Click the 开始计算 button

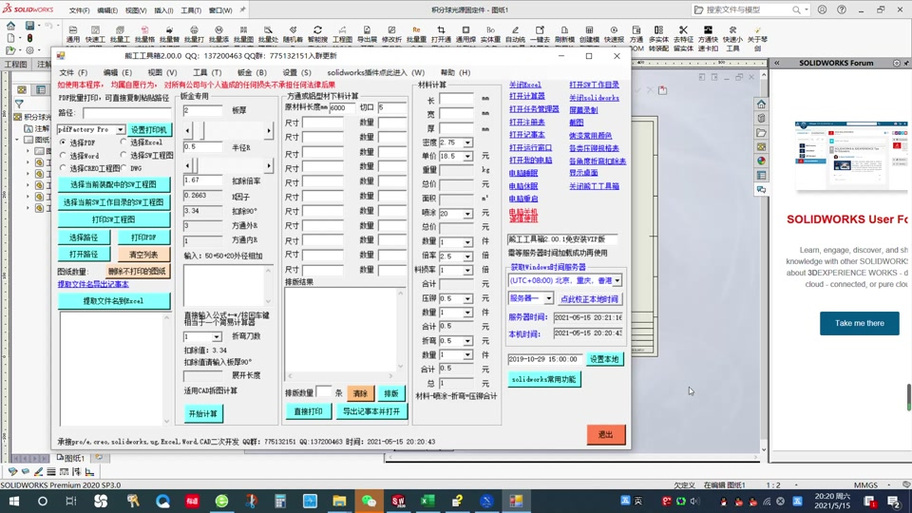(x=203, y=414)
